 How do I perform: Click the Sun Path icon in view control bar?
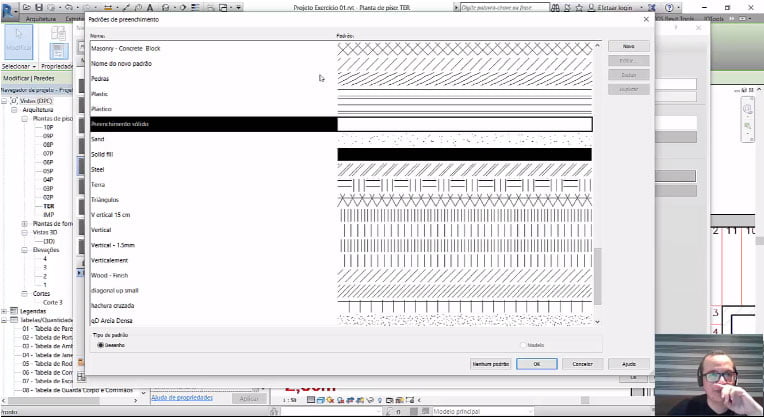coord(330,400)
